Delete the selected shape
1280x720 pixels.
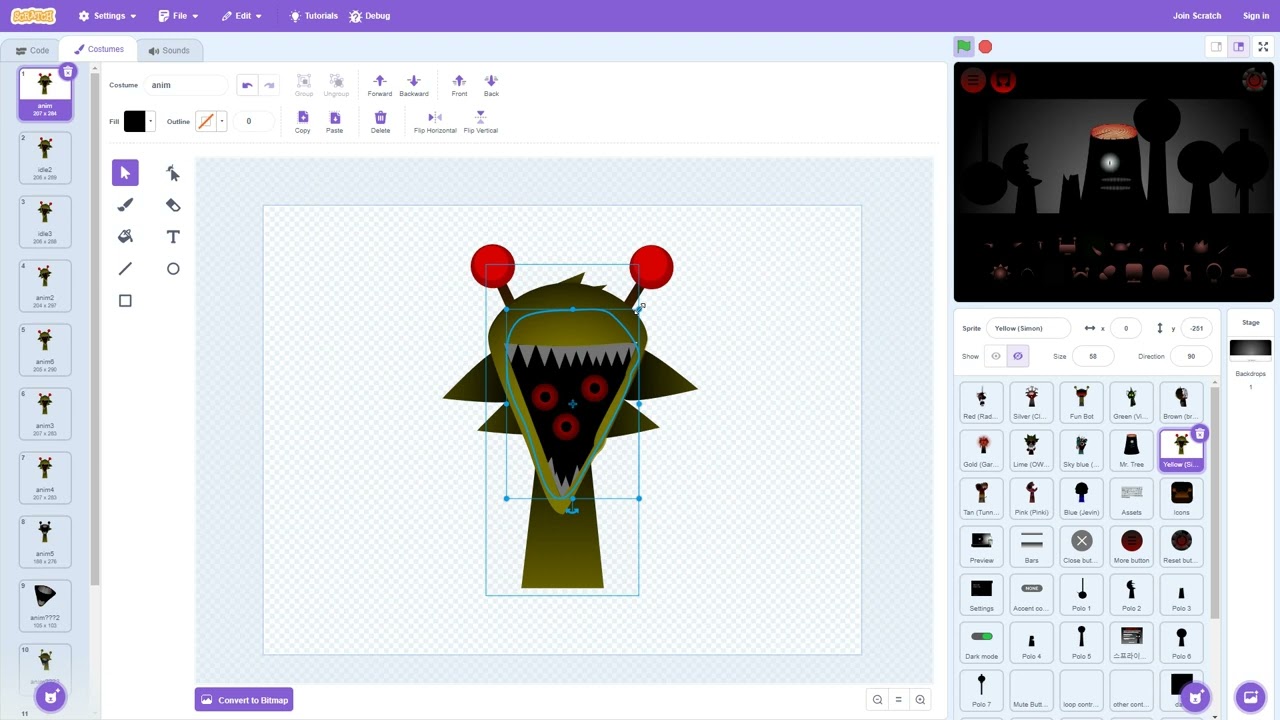pyautogui.click(x=380, y=122)
